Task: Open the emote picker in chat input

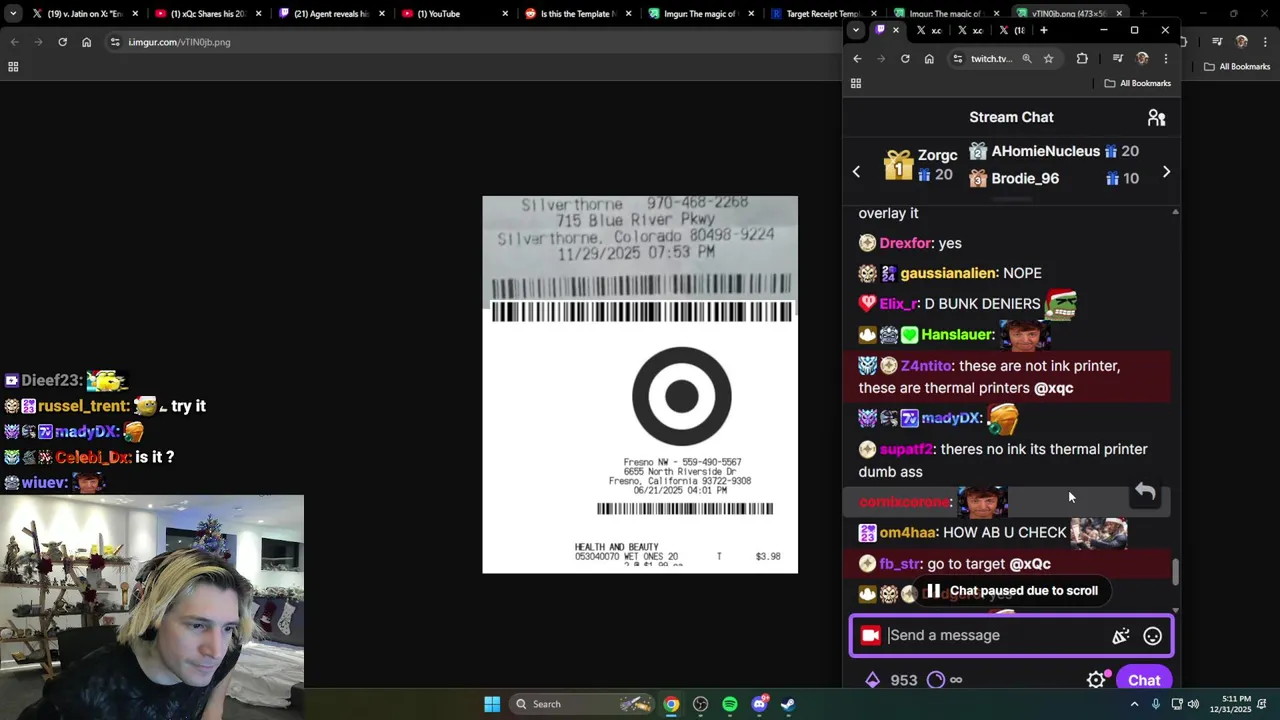Action: pos(1152,636)
